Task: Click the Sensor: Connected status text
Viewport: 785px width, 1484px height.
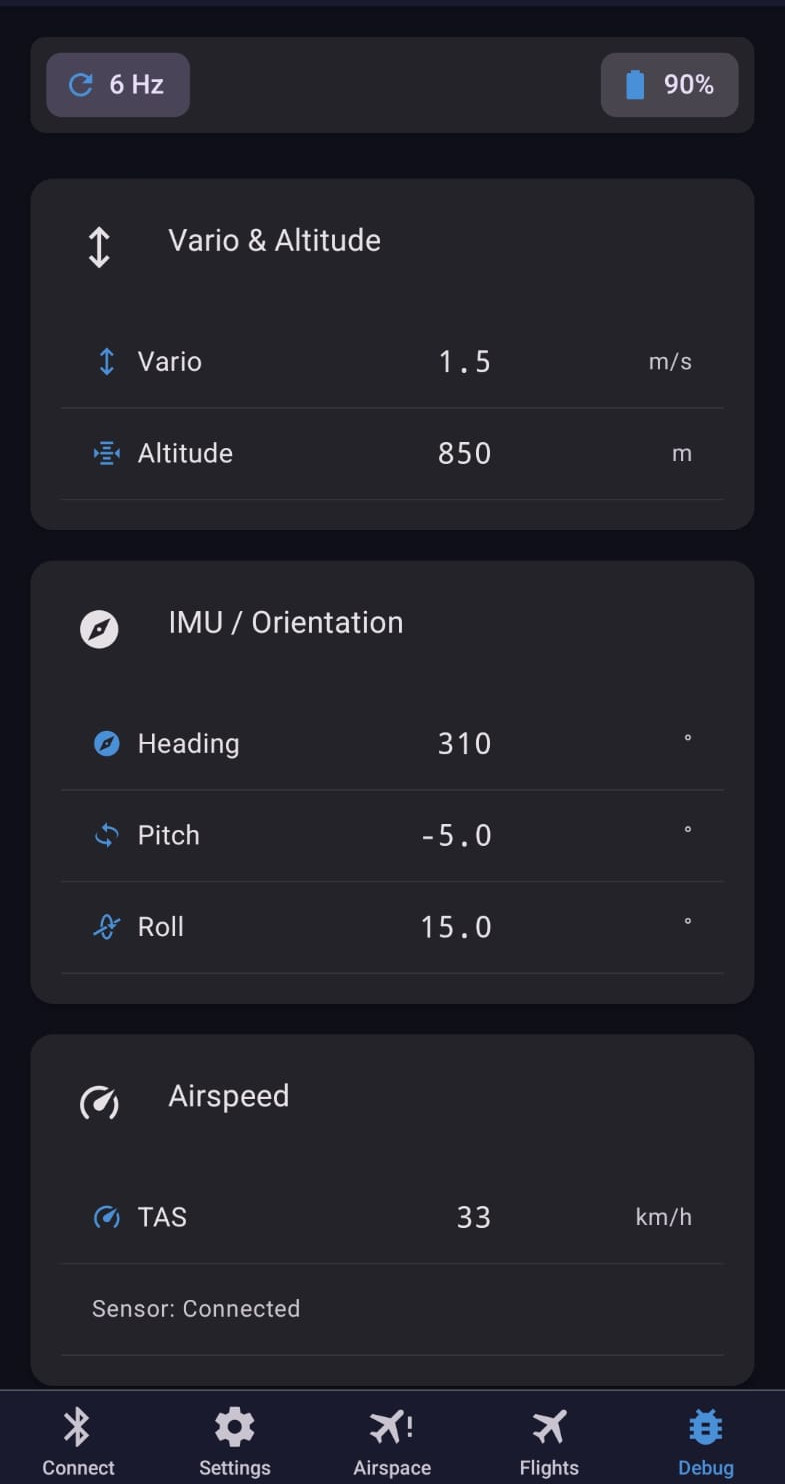Action: 196,1309
